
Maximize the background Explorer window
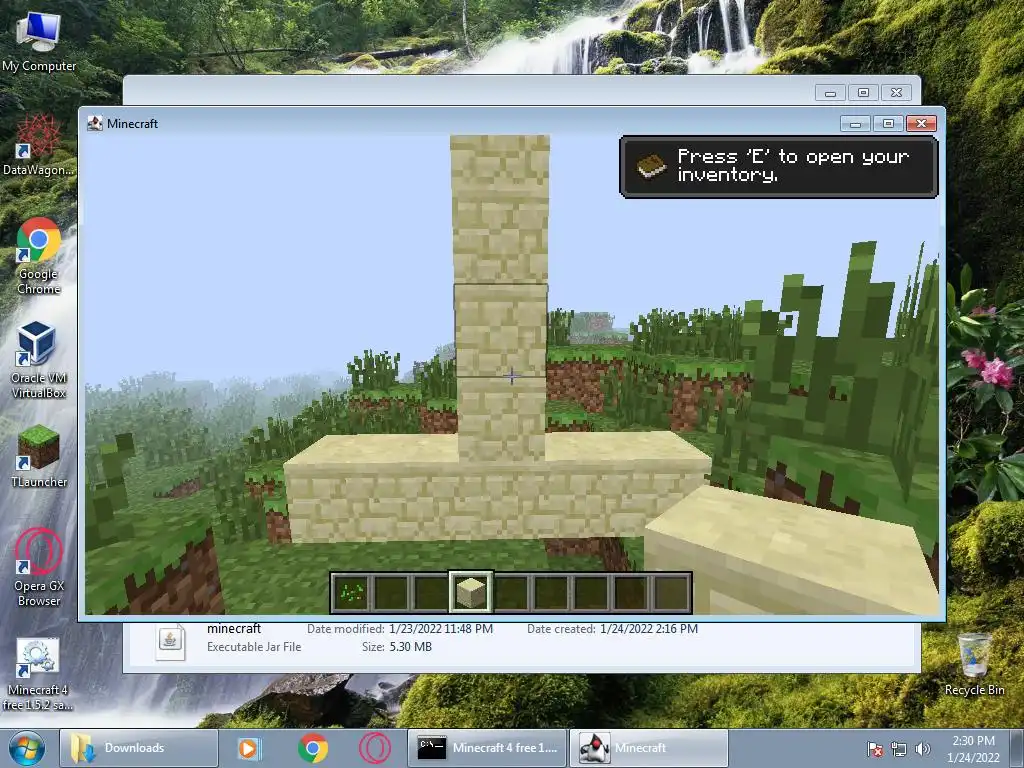tap(863, 93)
